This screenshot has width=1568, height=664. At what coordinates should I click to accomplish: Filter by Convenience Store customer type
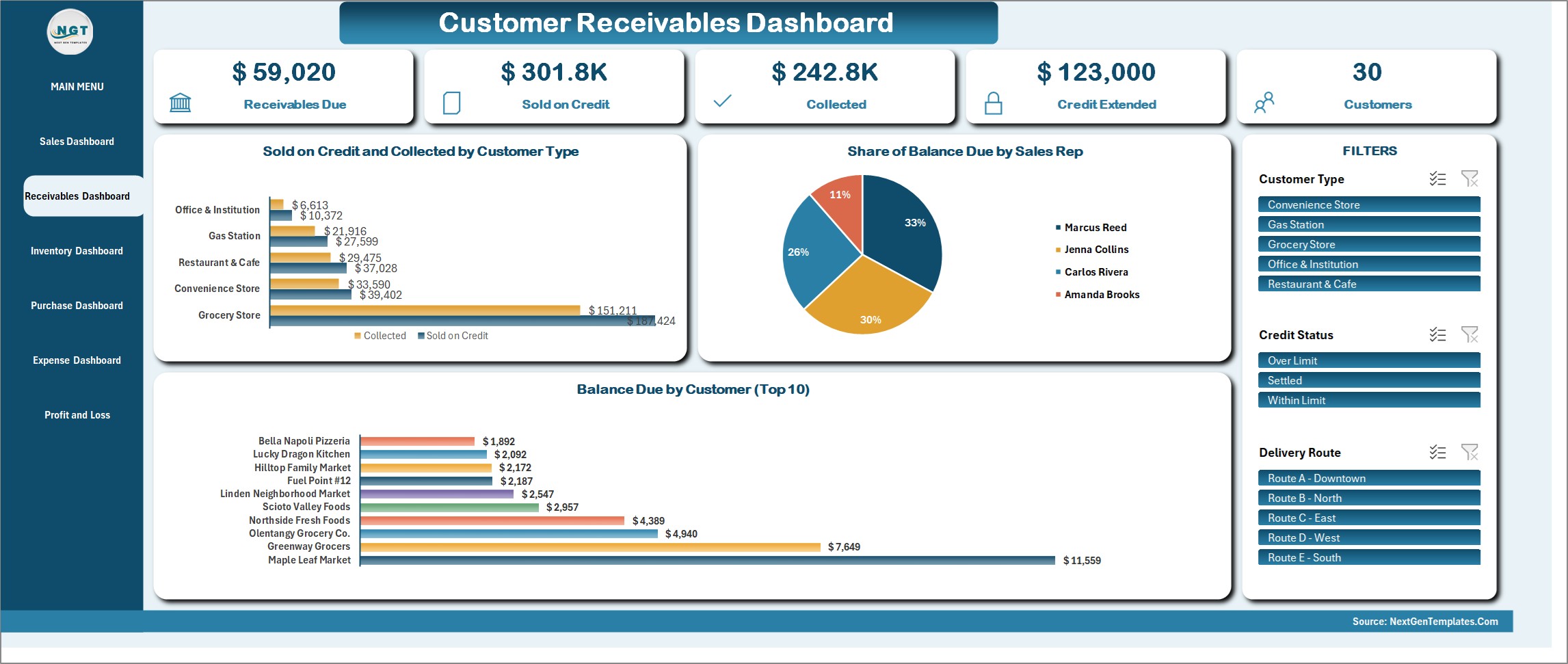1369,204
